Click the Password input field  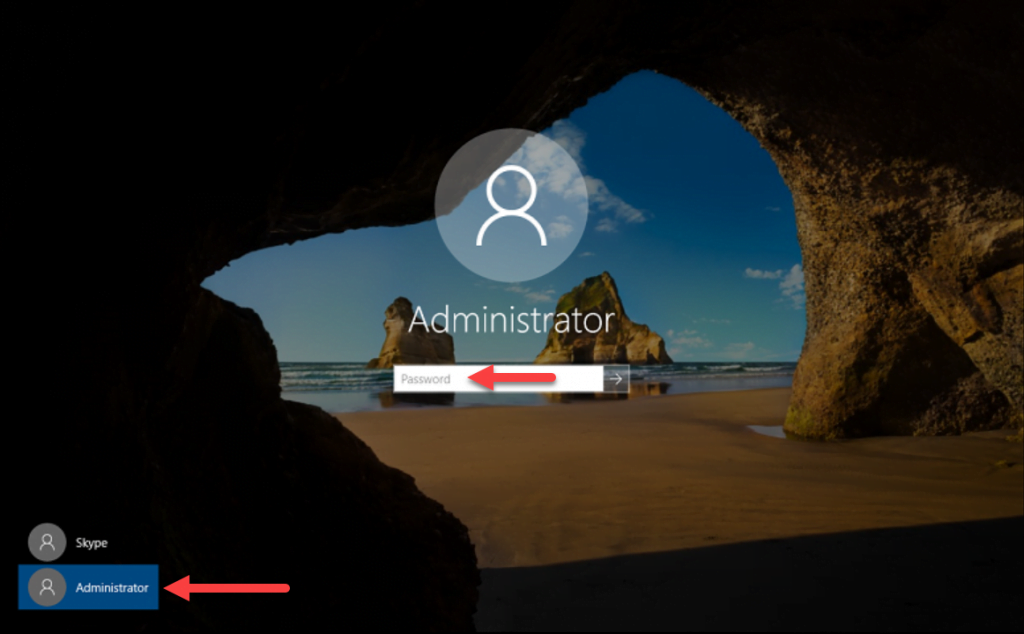(498, 379)
